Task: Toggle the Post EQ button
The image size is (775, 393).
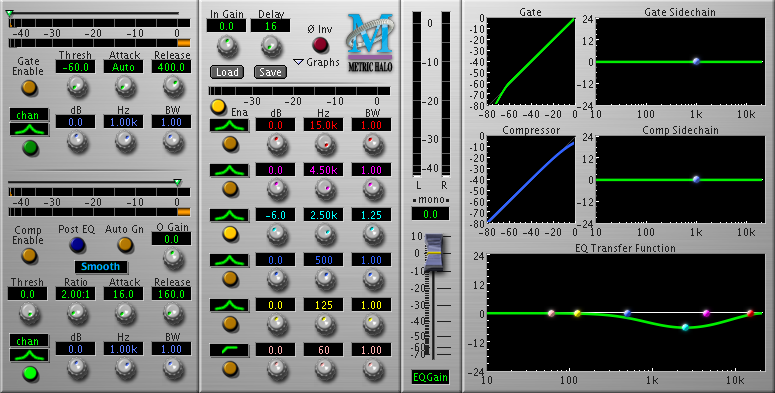Action: point(77,245)
